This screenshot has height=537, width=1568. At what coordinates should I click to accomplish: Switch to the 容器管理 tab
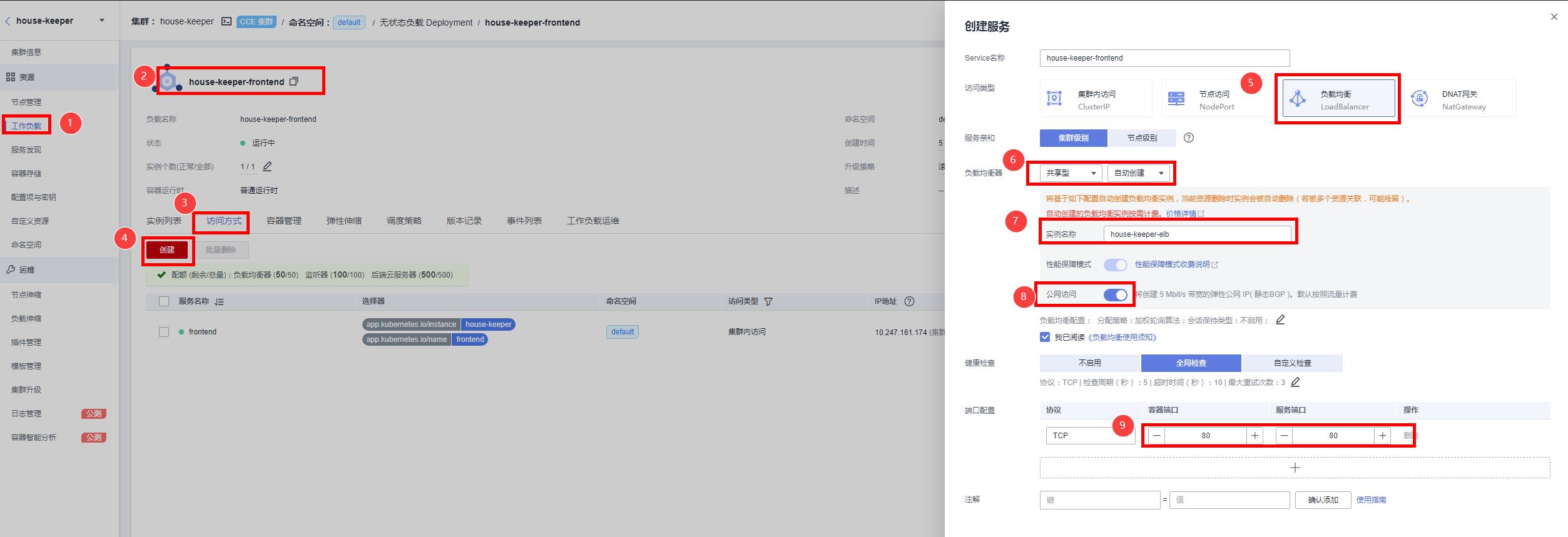[x=284, y=221]
